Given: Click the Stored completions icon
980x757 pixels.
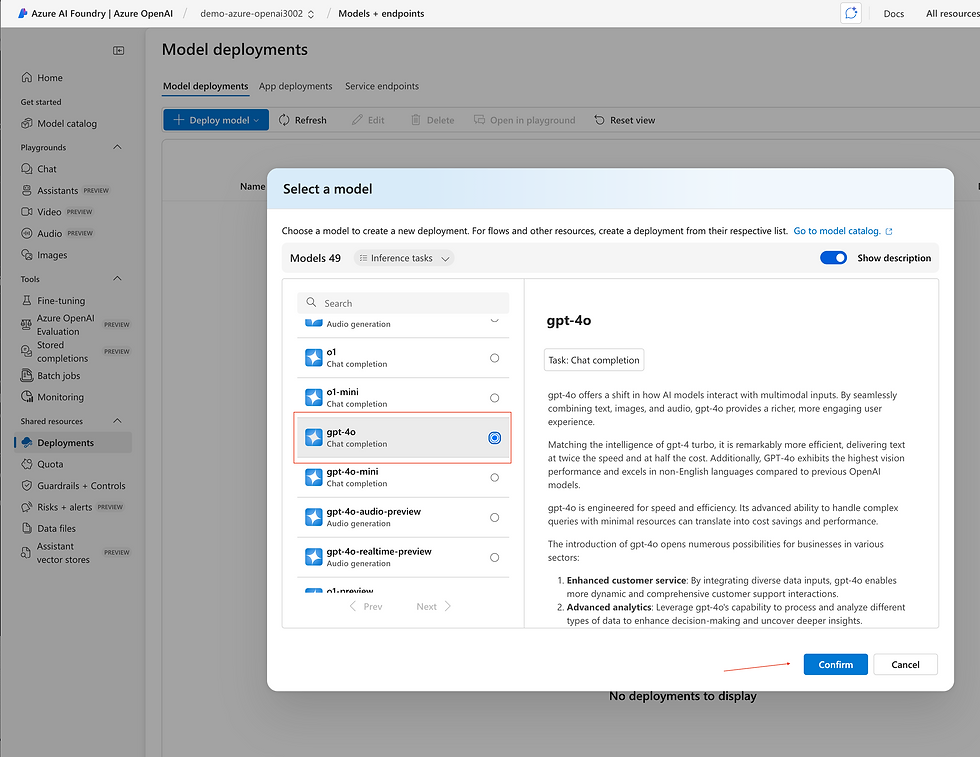Looking at the screenshot, I should tap(26, 351).
